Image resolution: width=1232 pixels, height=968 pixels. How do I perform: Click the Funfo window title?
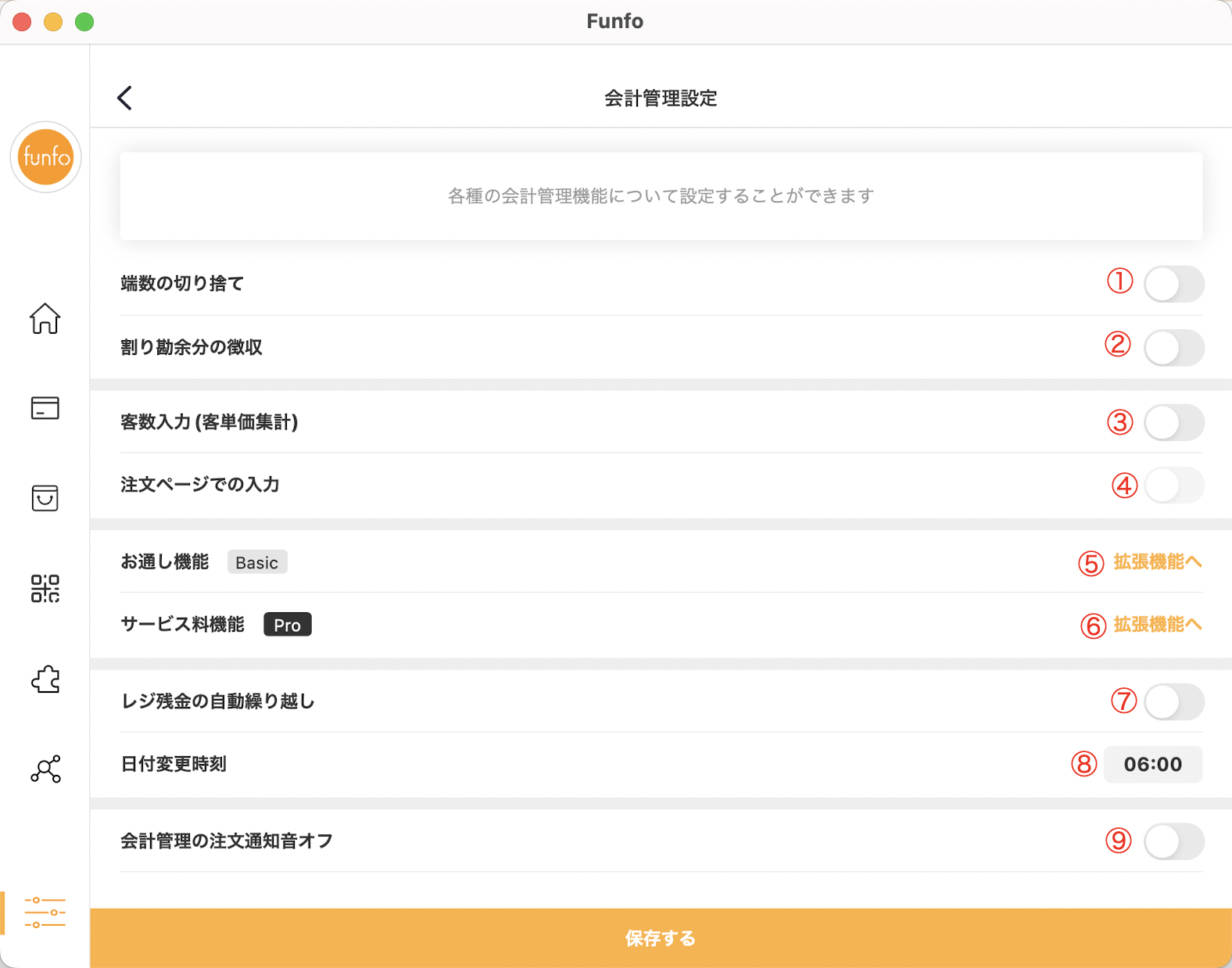click(x=615, y=21)
